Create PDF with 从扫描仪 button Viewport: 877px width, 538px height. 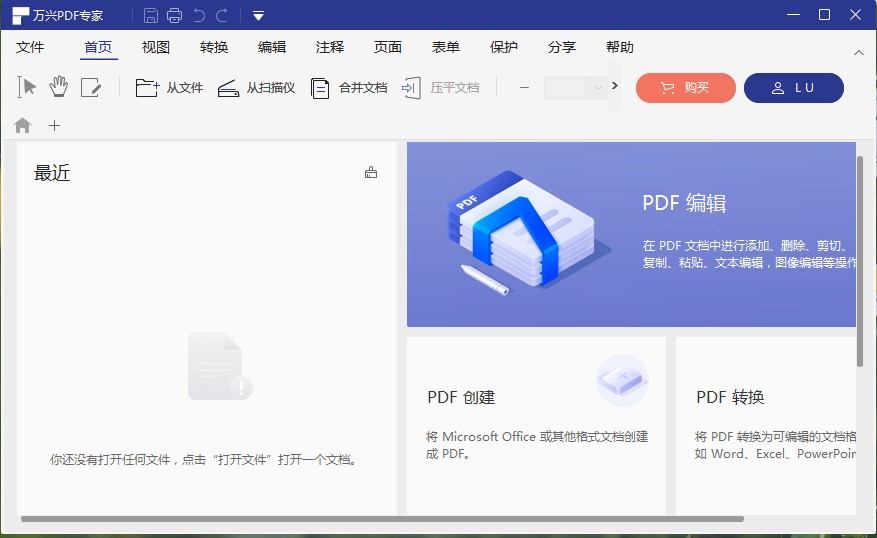[x=256, y=88]
